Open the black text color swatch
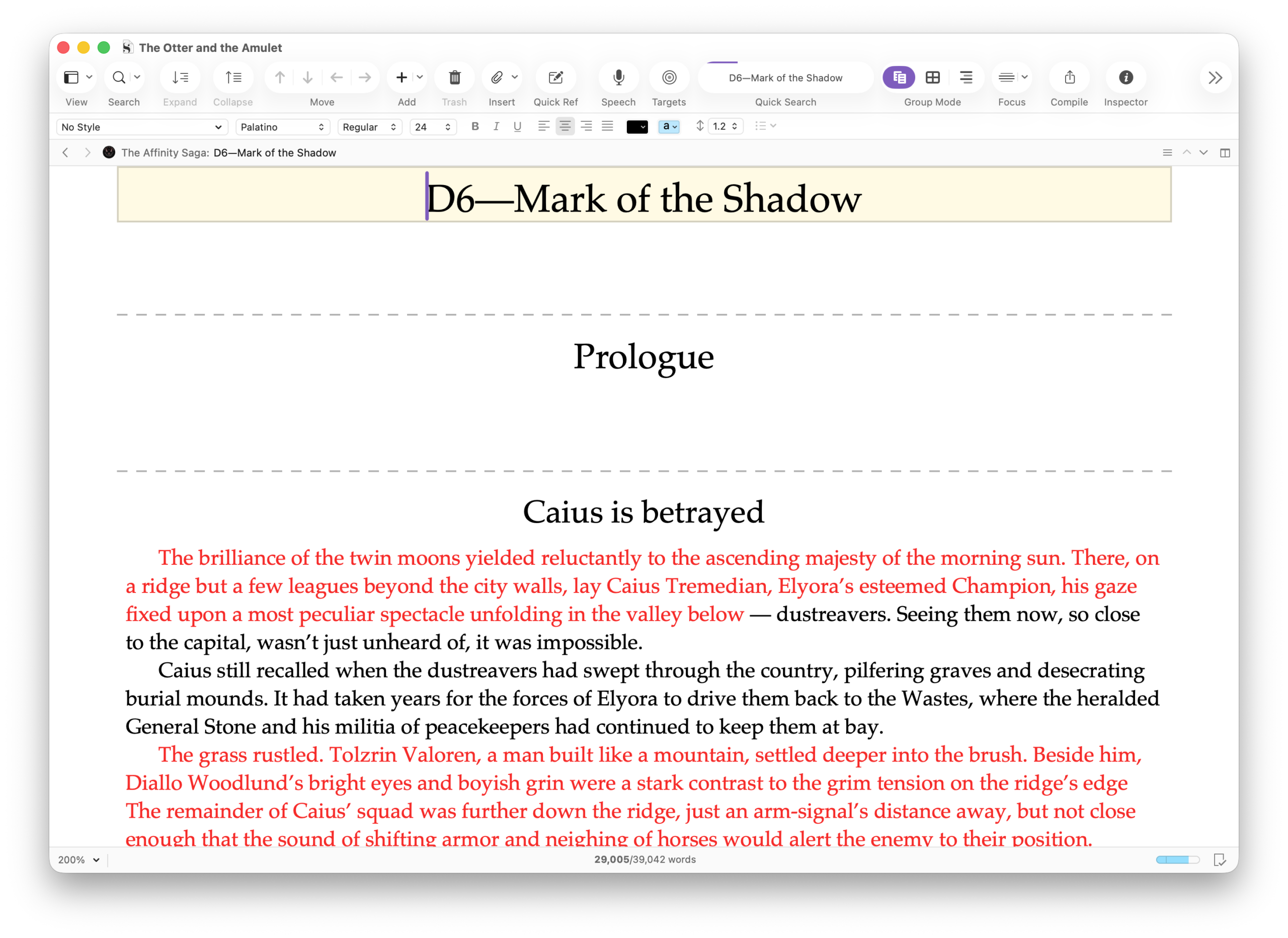 (636, 127)
